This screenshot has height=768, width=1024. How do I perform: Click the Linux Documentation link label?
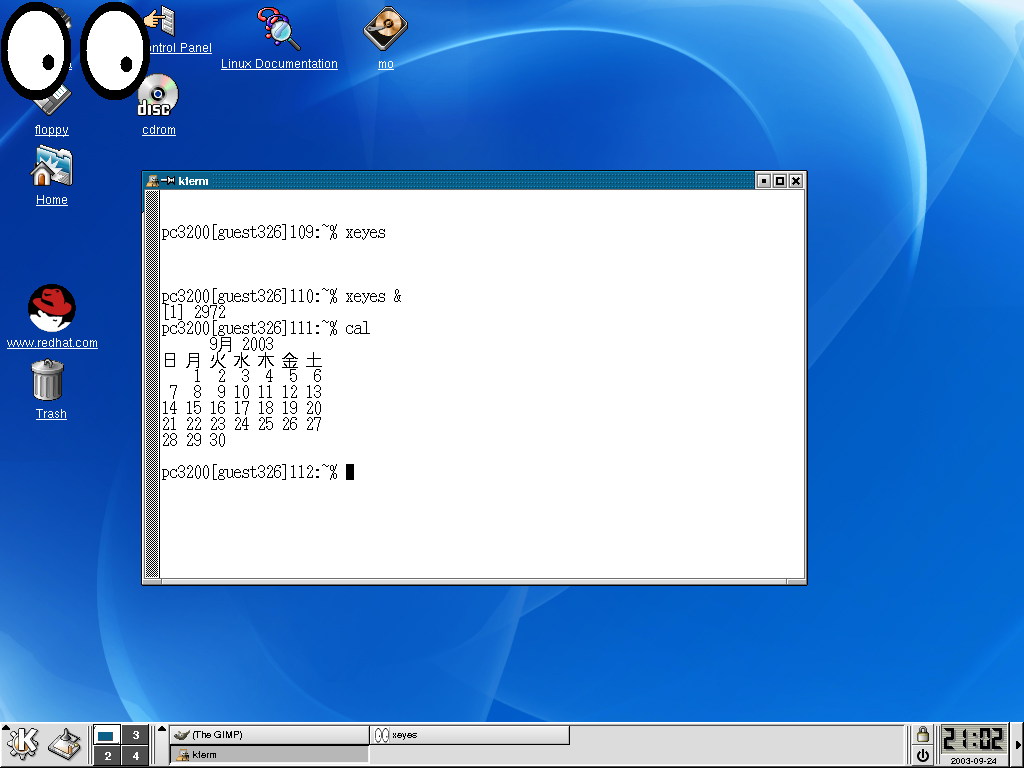pos(279,64)
